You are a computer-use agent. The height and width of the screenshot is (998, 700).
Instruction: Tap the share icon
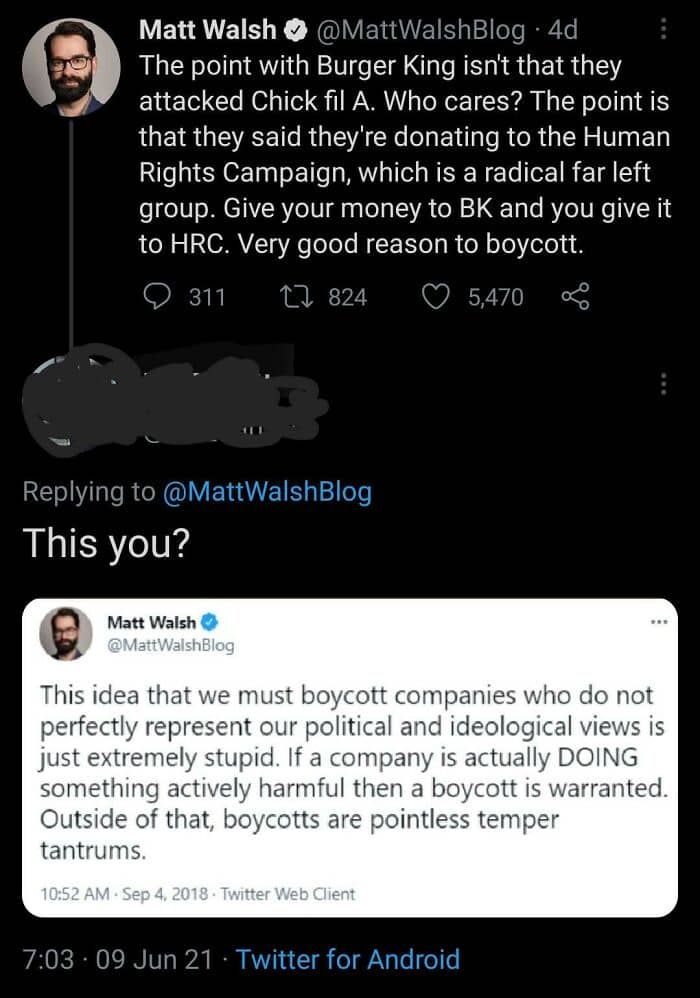click(x=574, y=297)
